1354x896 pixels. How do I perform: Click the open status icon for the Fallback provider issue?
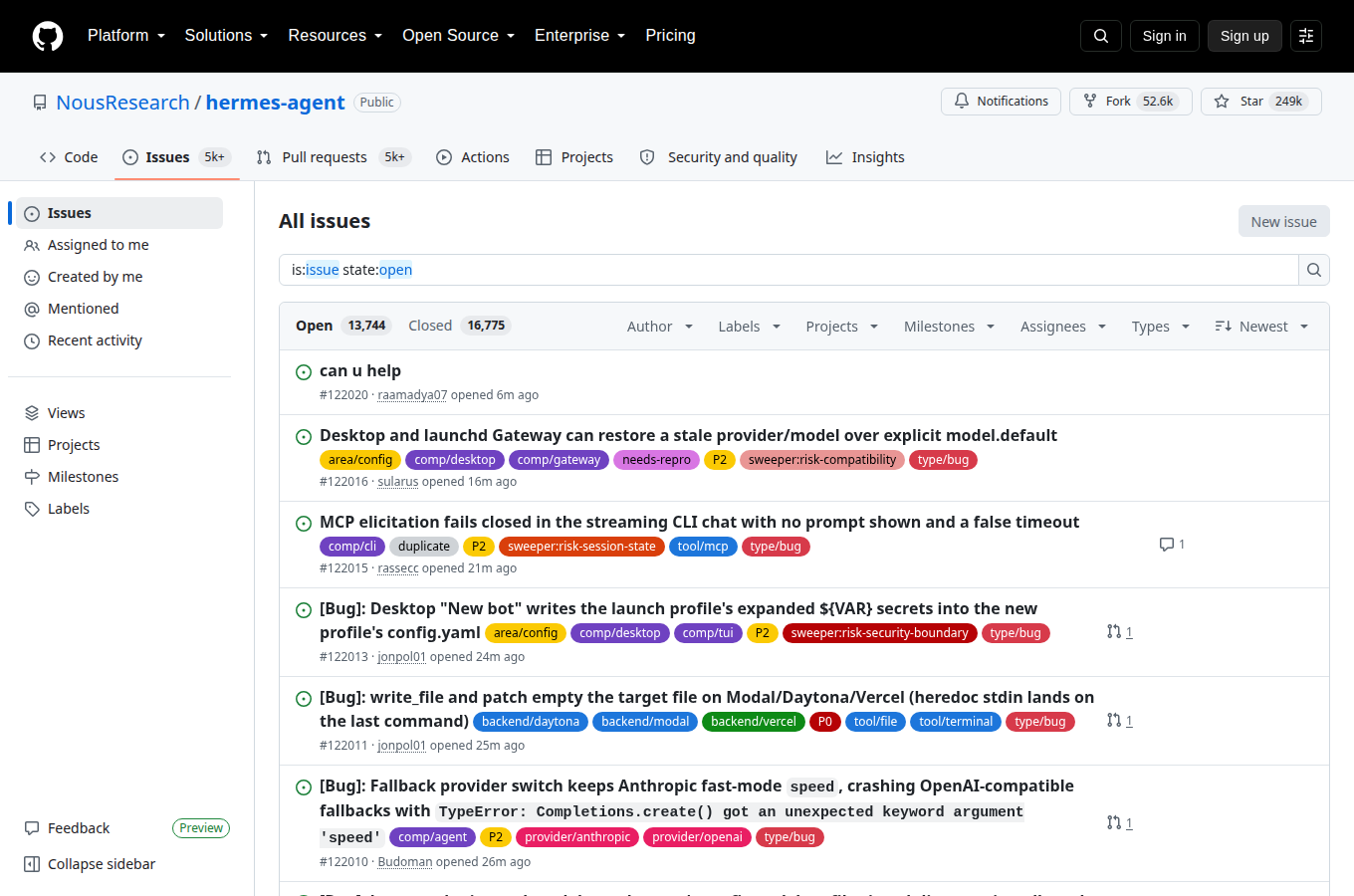(x=304, y=787)
